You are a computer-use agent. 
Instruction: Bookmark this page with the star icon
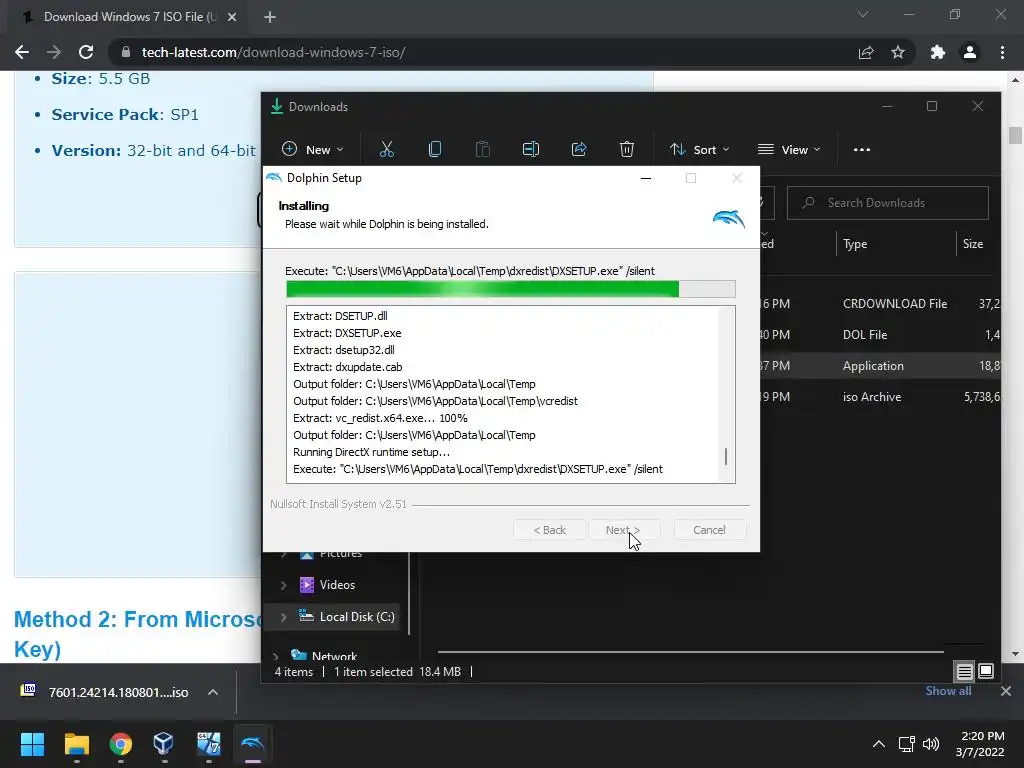pyautogui.click(x=898, y=52)
